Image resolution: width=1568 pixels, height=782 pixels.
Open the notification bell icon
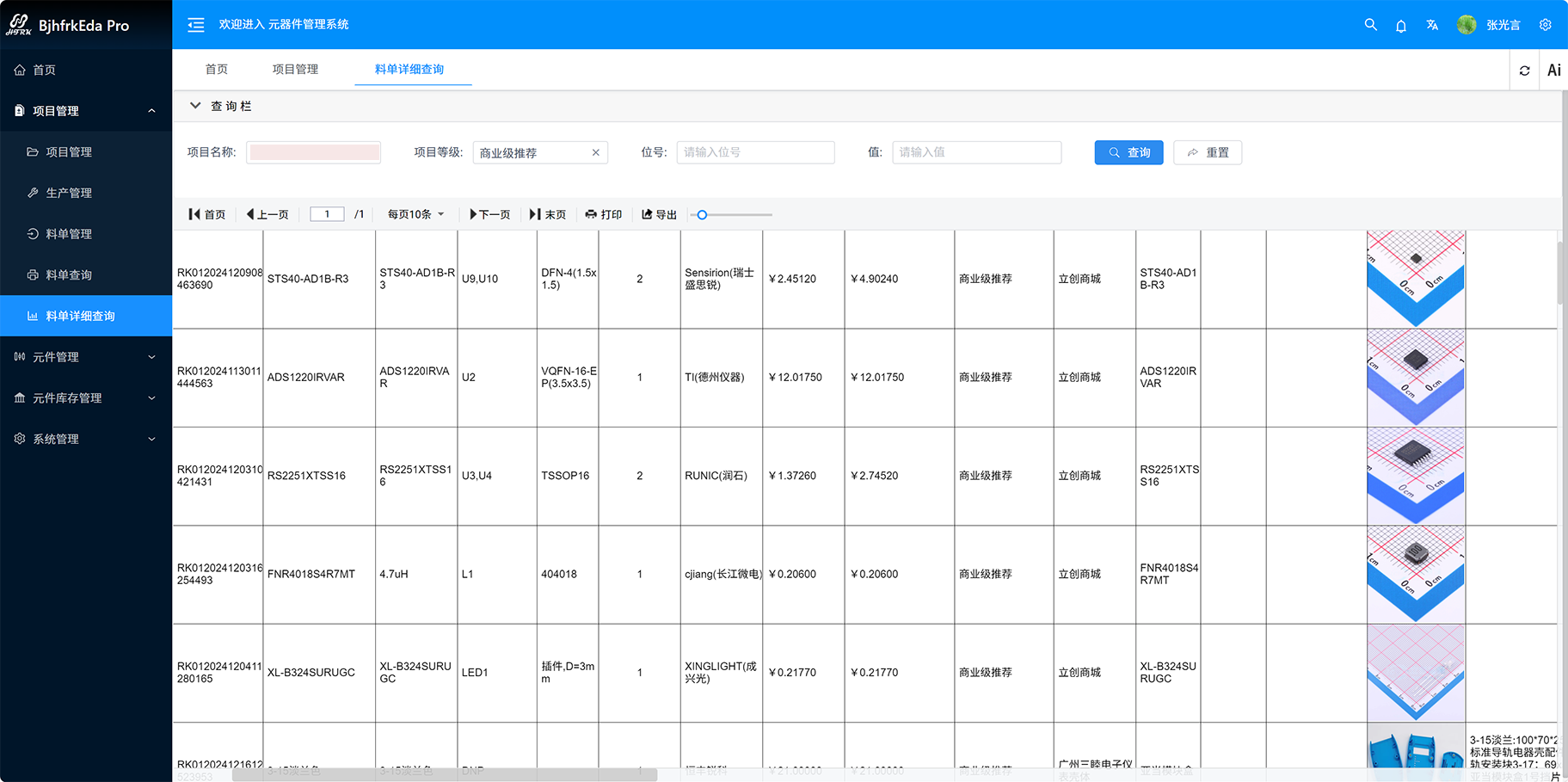pyautogui.click(x=1401, y=26)
